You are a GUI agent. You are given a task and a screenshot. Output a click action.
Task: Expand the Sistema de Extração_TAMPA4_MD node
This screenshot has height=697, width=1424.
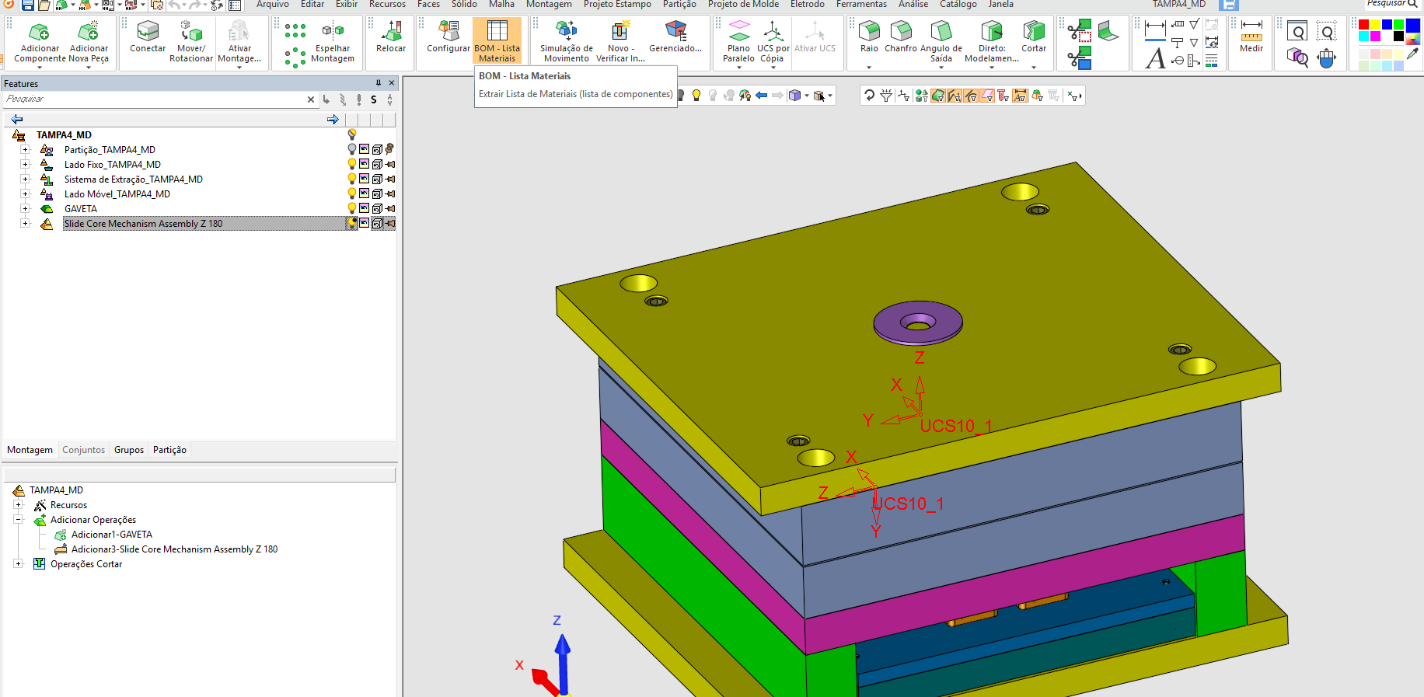[25, 179]
